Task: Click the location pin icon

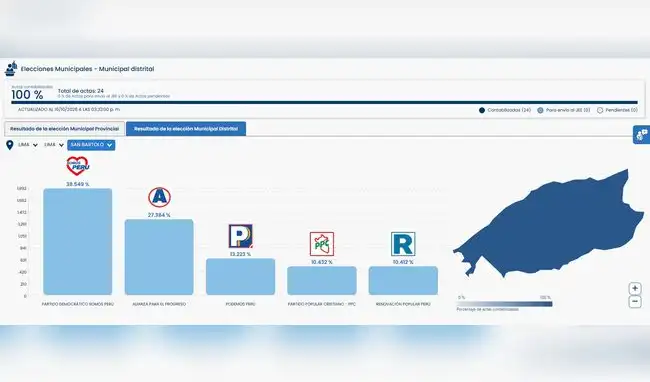Action: point(10,145)
